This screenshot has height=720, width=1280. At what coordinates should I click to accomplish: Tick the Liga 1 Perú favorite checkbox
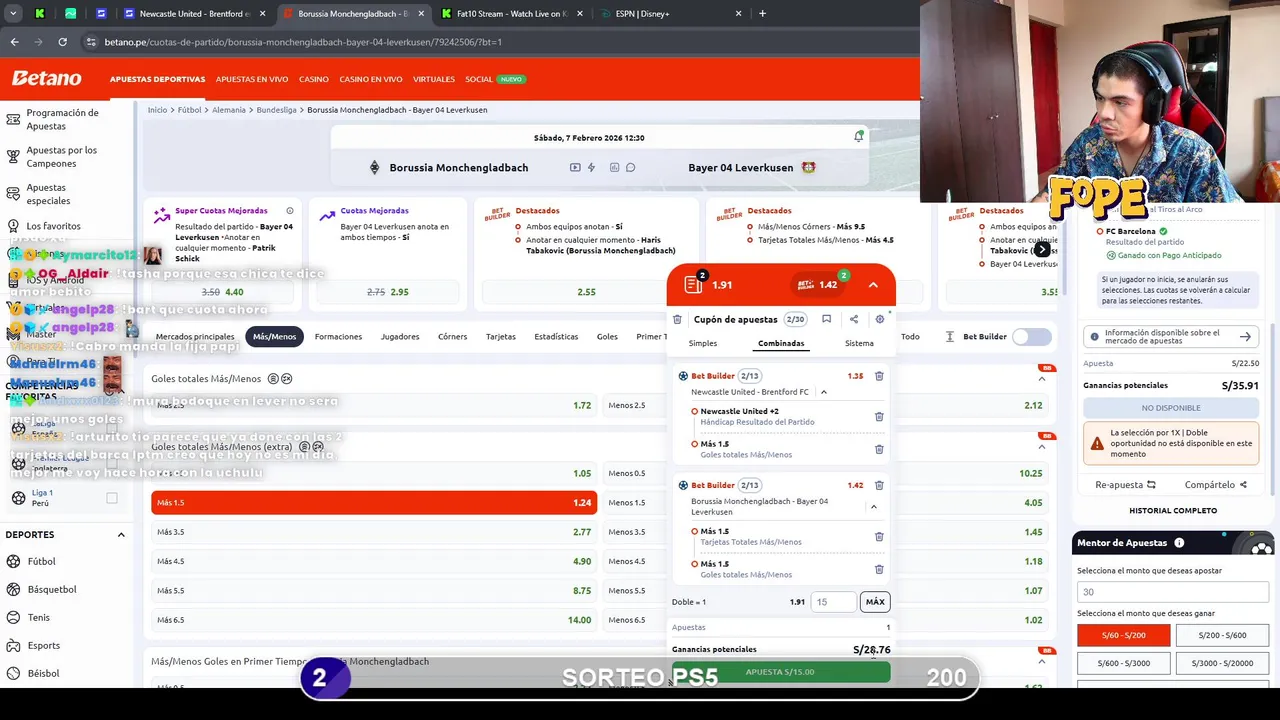click(112, 498)
